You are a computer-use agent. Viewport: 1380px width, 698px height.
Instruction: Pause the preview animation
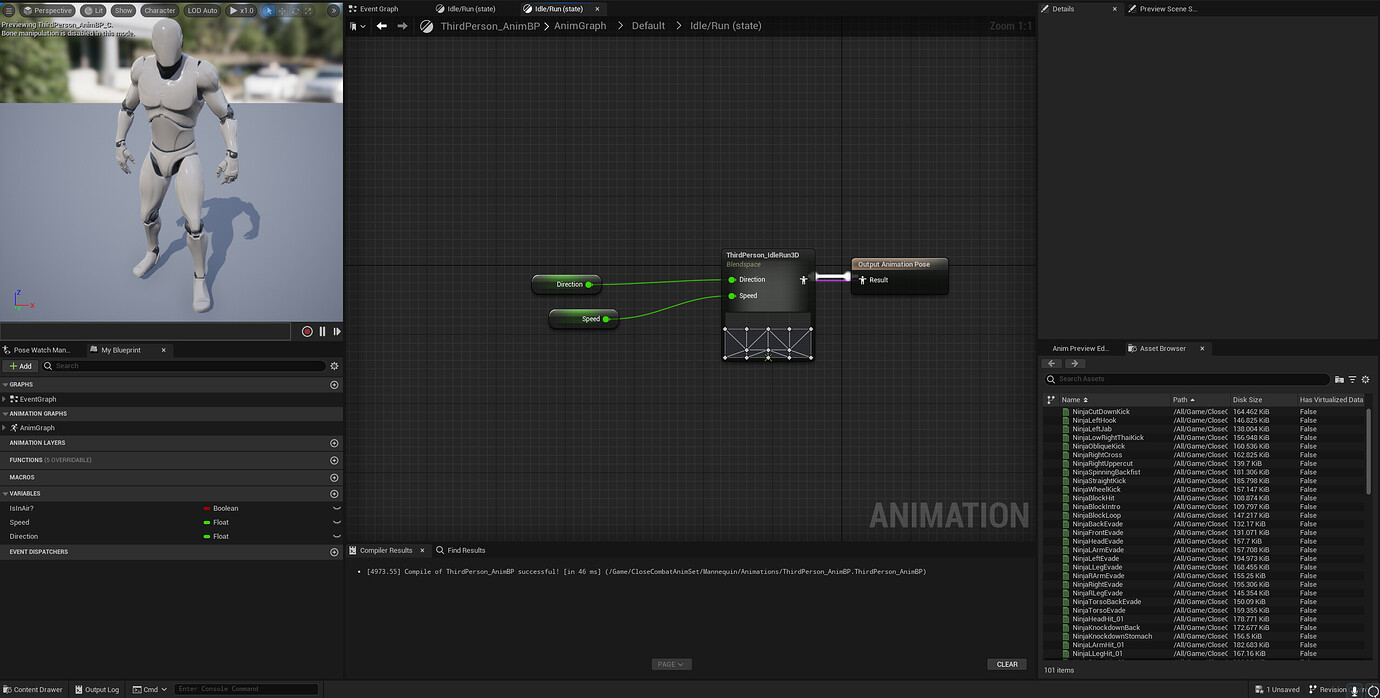tap(322, 331)
